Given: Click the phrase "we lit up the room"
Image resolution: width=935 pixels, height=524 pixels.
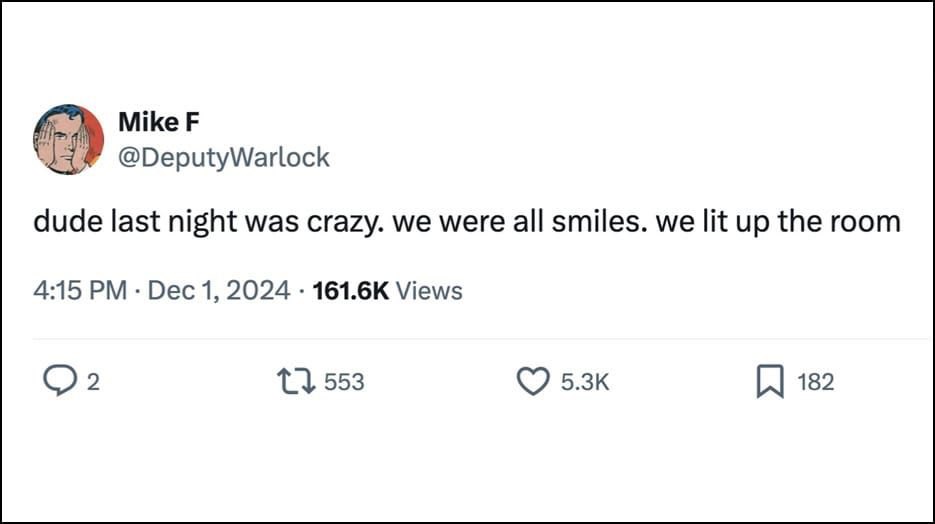Looking at the screenshot, I should pyautogui.click(x=778, y=221).
